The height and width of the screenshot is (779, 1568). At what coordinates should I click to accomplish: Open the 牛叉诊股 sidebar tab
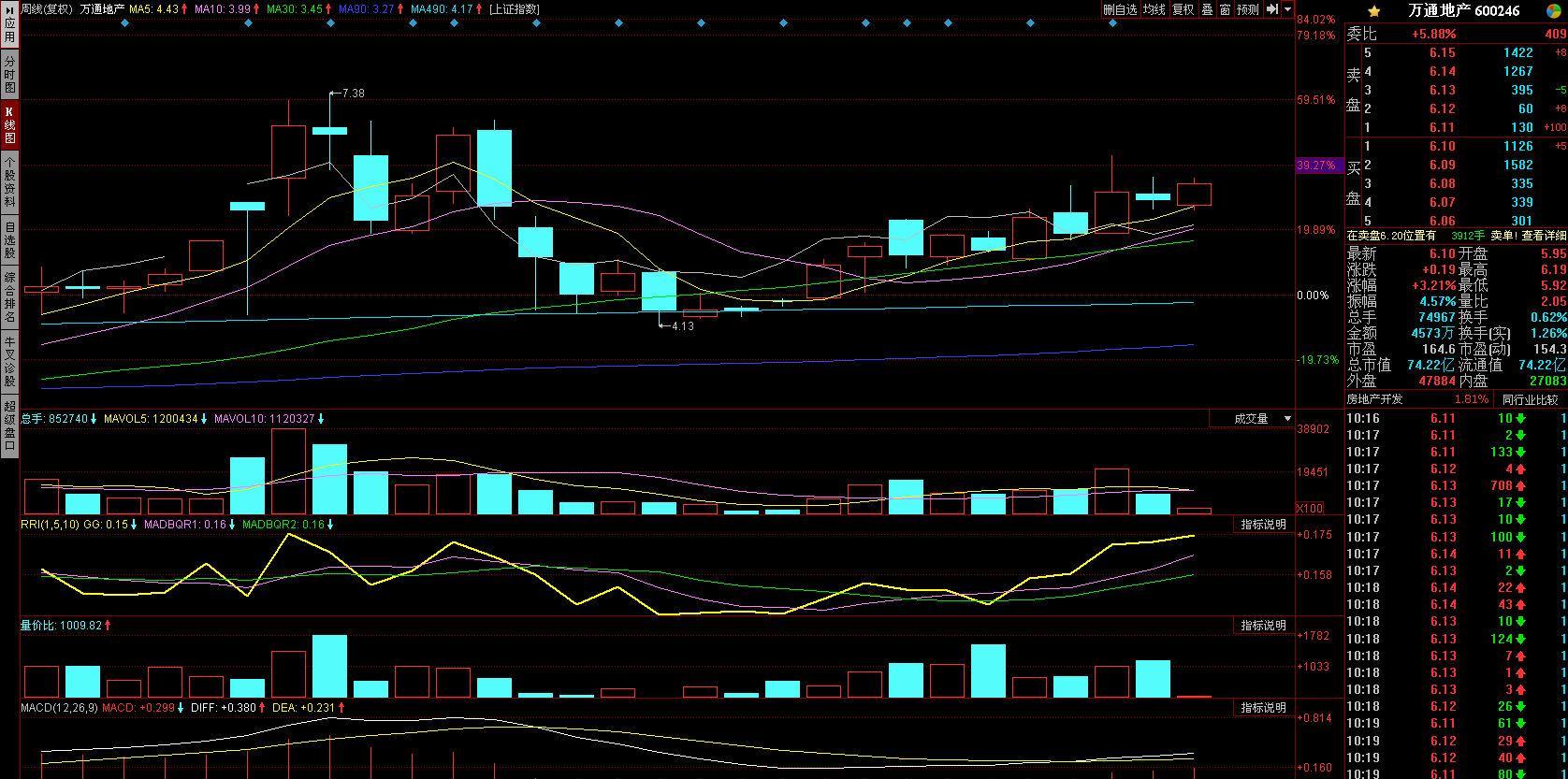click(x=9, y=362)
